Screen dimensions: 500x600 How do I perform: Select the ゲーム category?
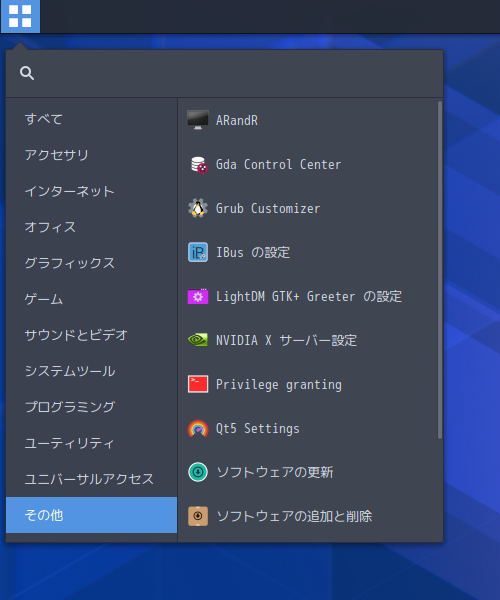click(91, 299)
